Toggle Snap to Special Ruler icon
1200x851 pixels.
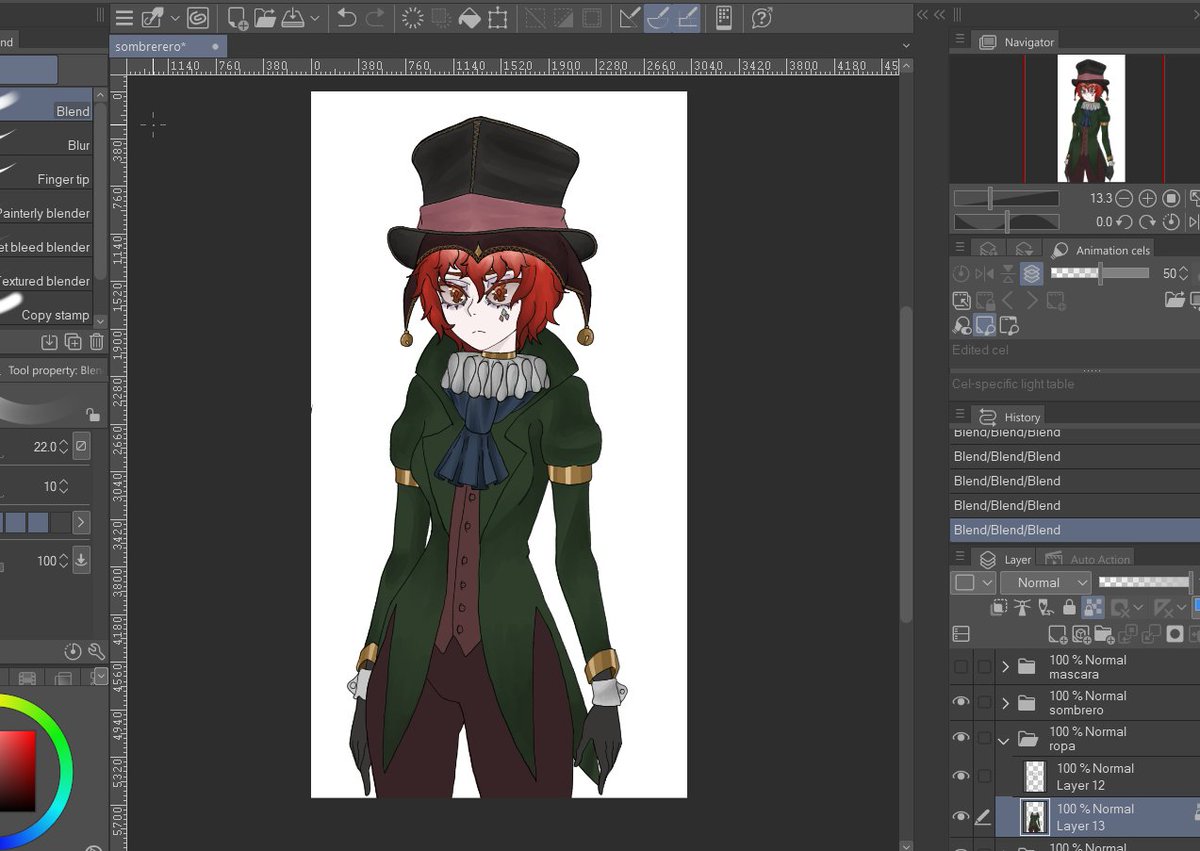pyautogui.click(x=658, y=18)
